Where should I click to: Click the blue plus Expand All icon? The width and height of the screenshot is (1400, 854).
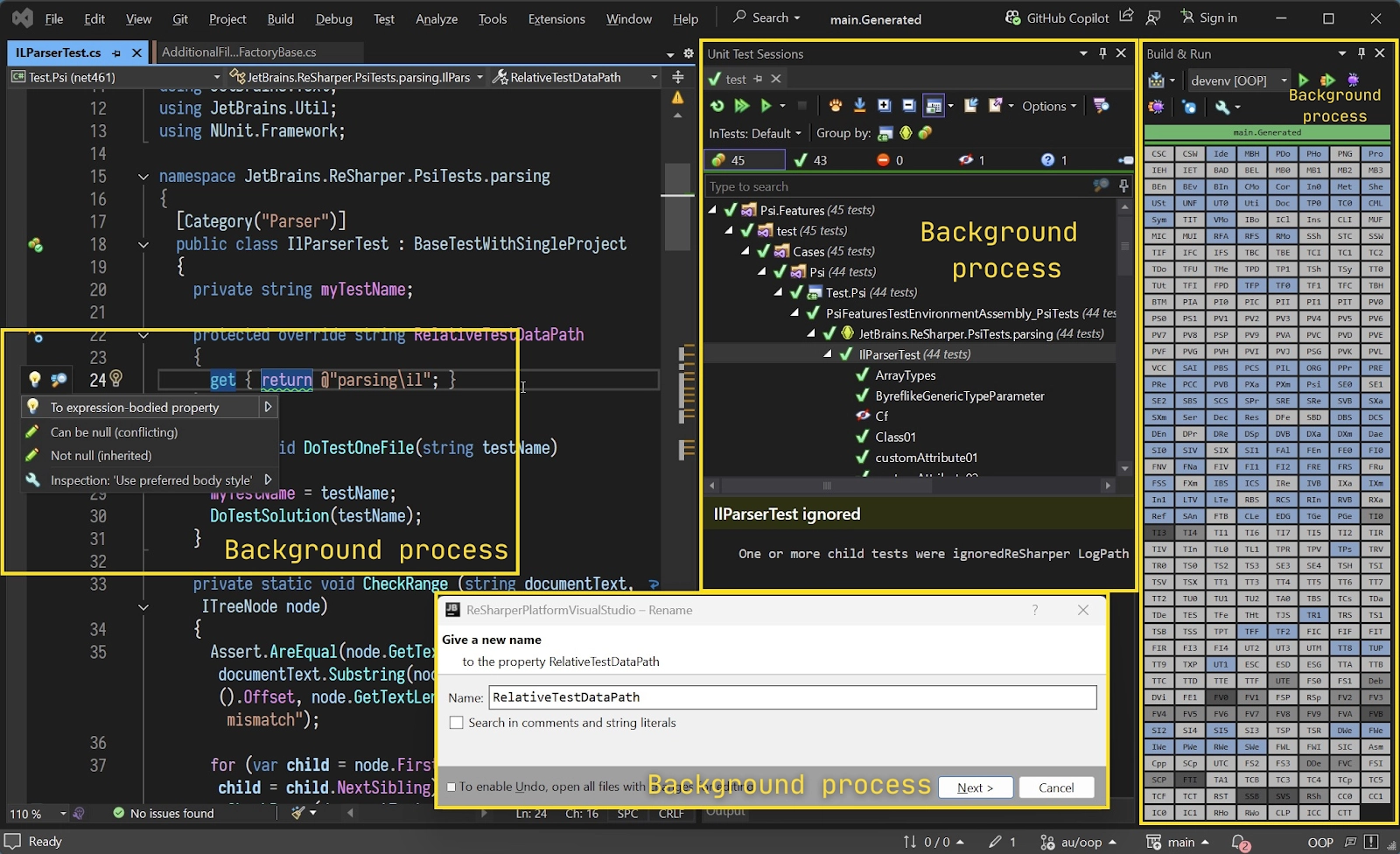pos(885,106)
